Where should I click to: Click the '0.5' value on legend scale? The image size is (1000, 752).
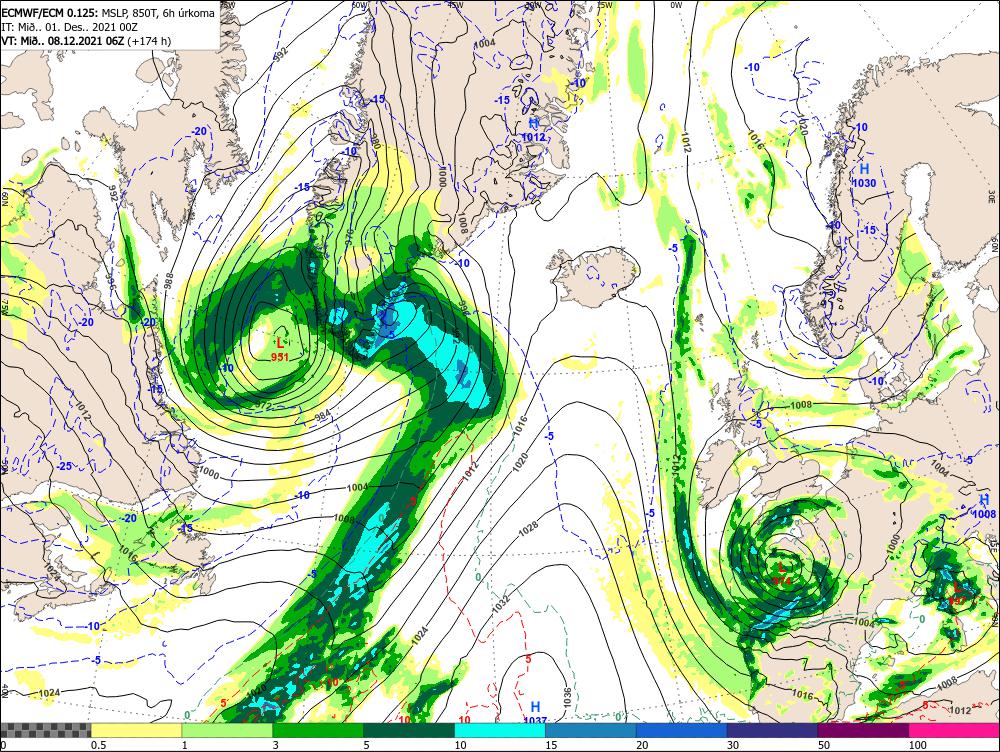[98, 745]
